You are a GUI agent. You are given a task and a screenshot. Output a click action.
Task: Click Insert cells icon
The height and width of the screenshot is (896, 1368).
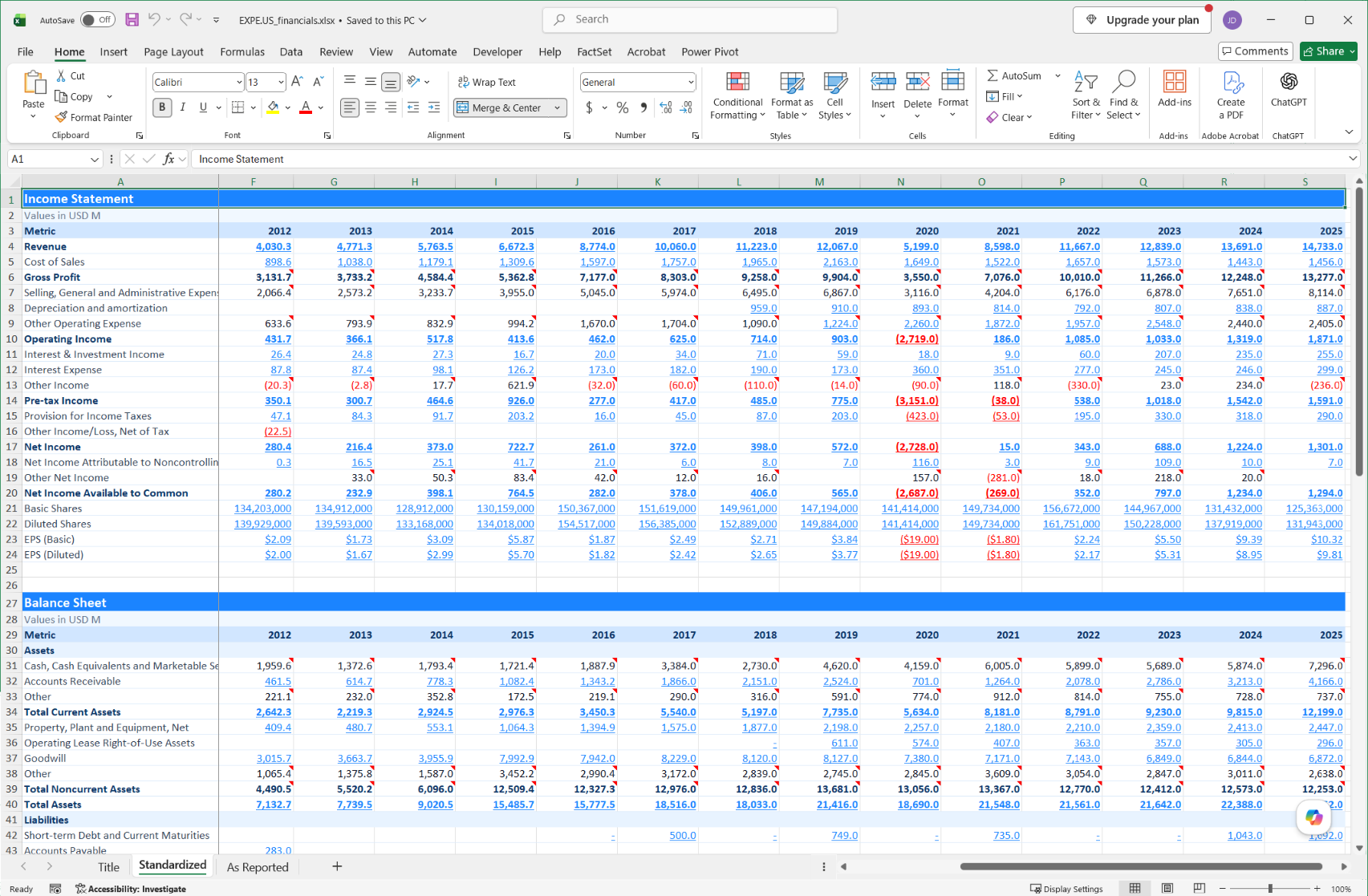pos(883,83)
